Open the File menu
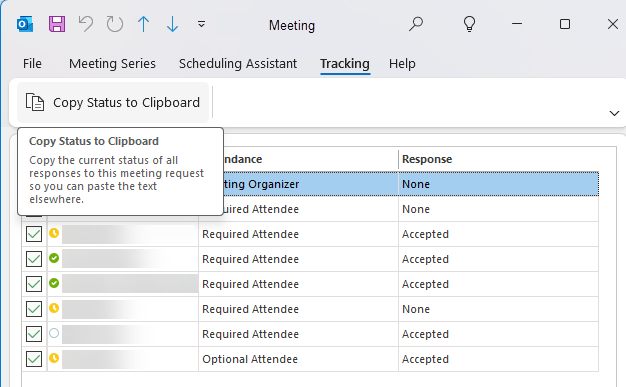The height and width of the screenshot is (387, 626). [x=32, y=64]
